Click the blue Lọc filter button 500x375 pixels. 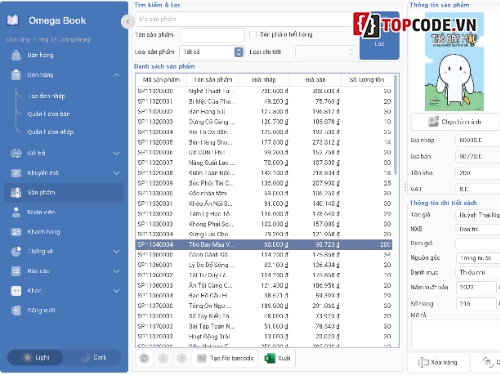(x=379, y=36)
